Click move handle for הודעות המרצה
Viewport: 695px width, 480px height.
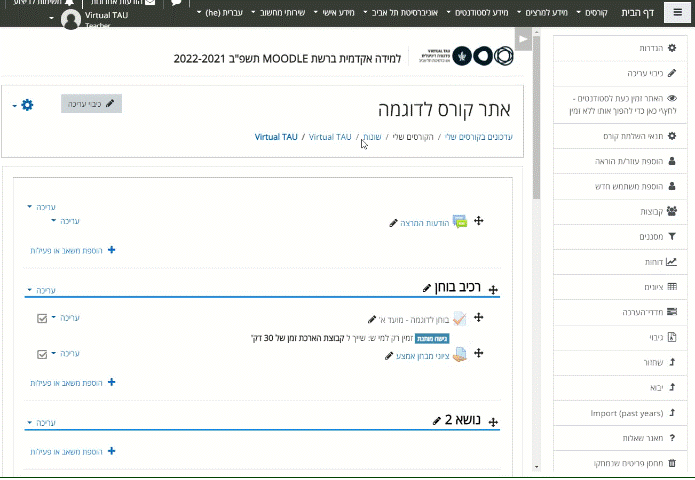[479, 221]
